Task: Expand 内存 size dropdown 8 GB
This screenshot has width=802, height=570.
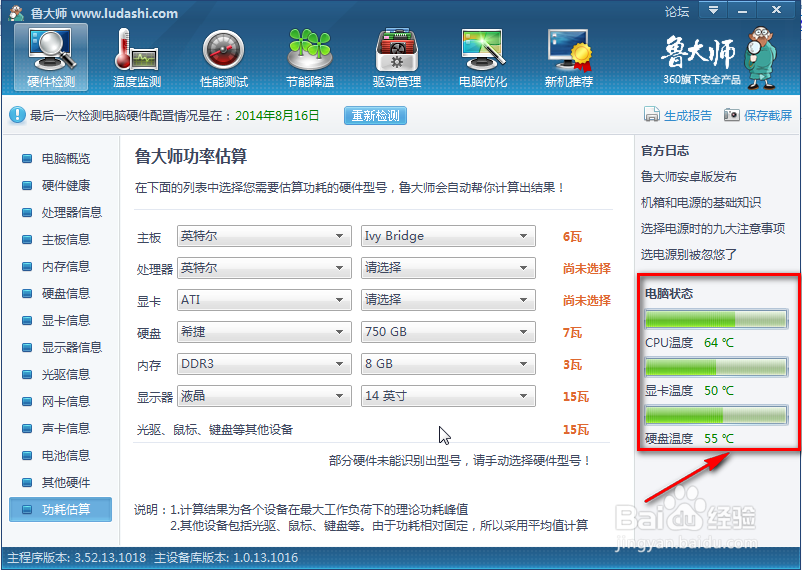Action: [448, 364]
